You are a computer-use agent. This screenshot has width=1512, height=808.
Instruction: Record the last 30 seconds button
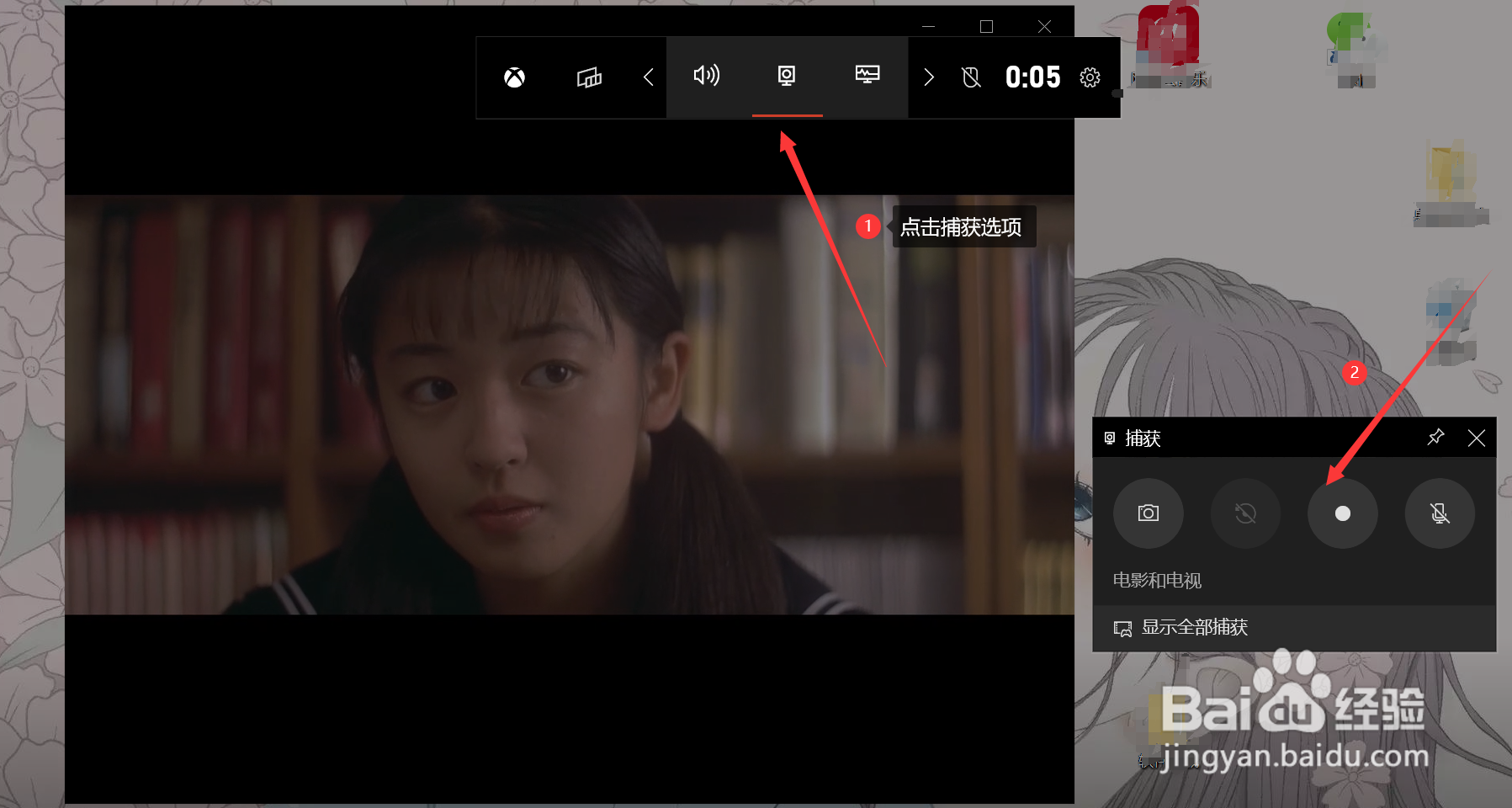(x=1245, y=513)
